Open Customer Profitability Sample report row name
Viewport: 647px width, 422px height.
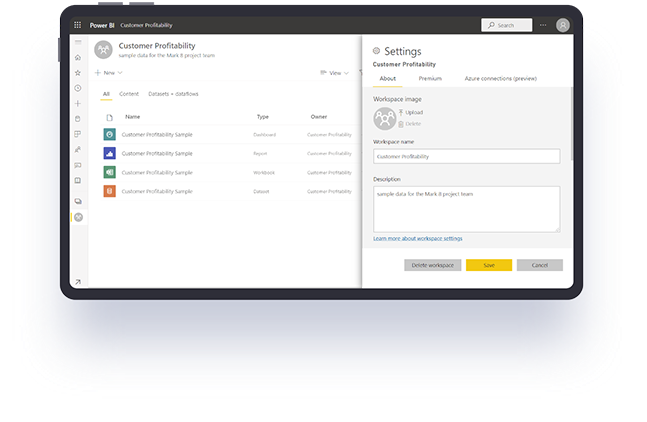pyautogui.click(x=157, y=153)
